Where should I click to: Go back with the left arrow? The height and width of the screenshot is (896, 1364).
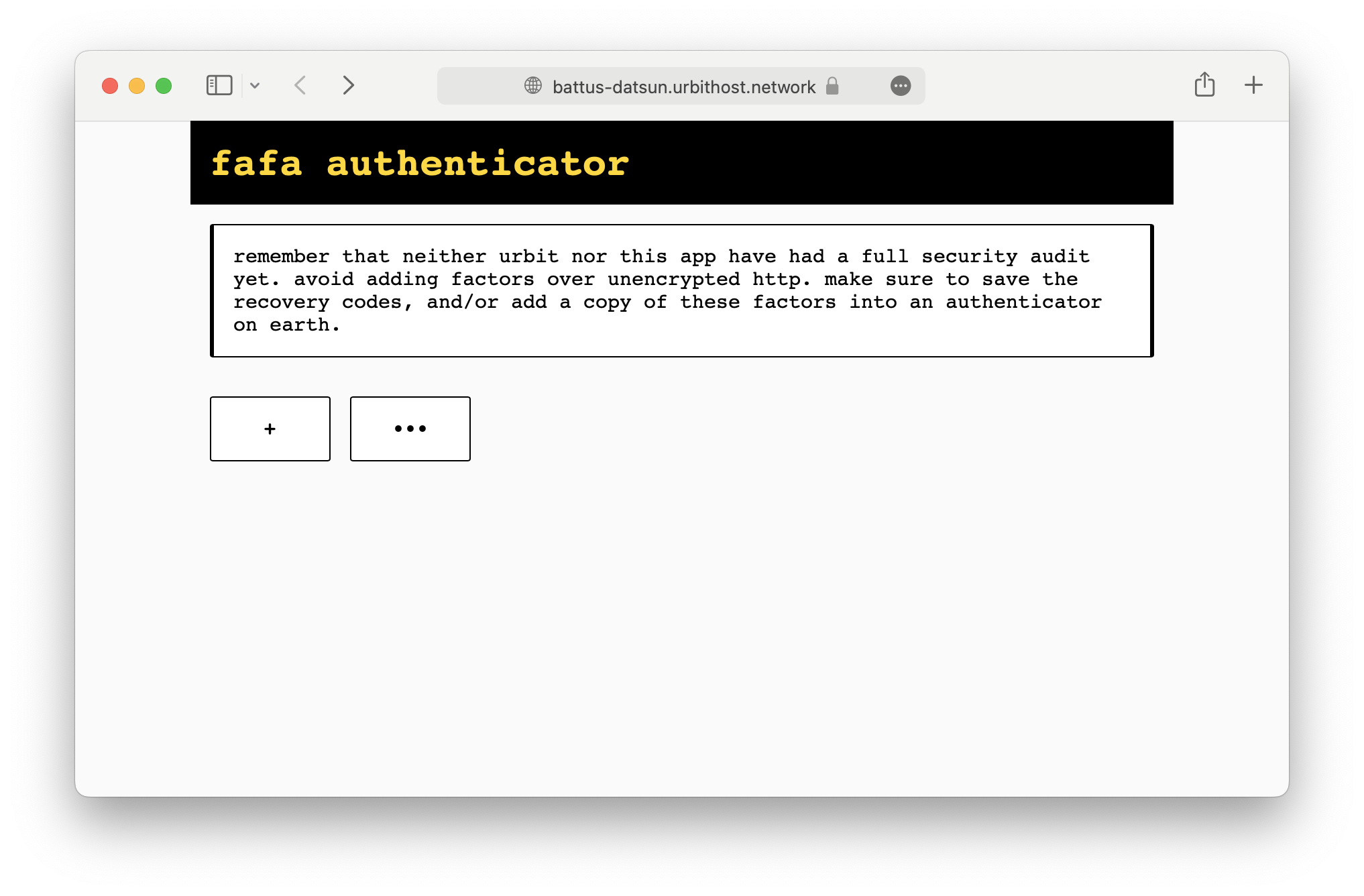300,85
